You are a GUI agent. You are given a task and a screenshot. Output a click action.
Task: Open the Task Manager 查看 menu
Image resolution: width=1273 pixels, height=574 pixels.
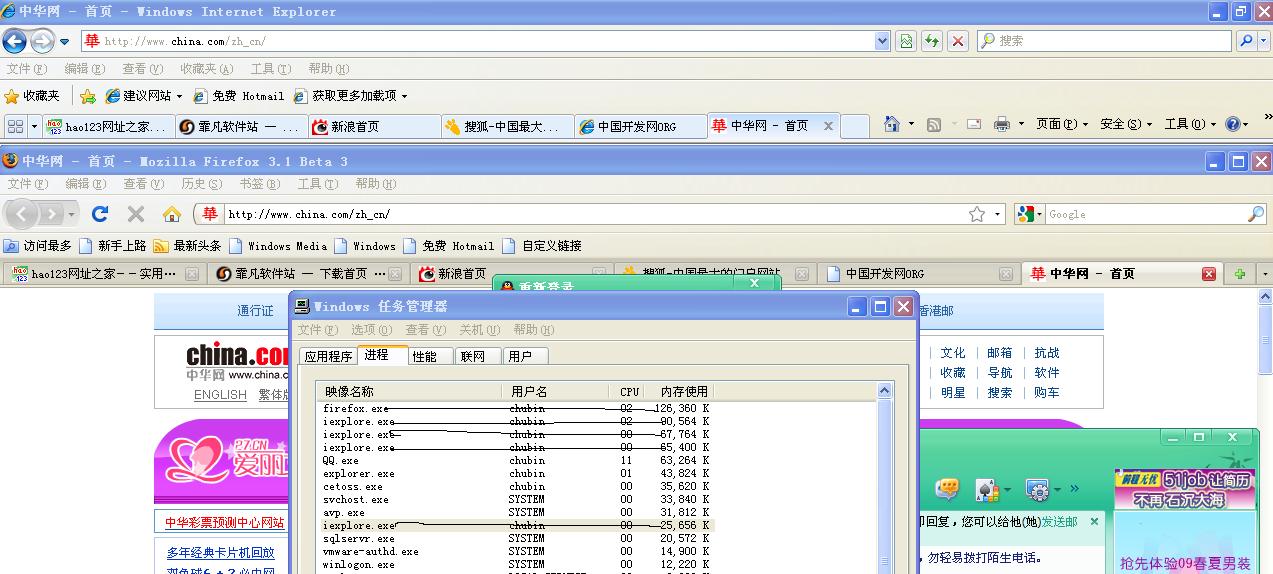425,330
